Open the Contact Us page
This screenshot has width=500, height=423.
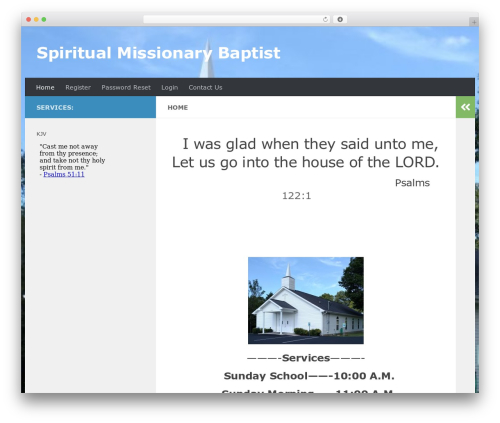[205, 87]
